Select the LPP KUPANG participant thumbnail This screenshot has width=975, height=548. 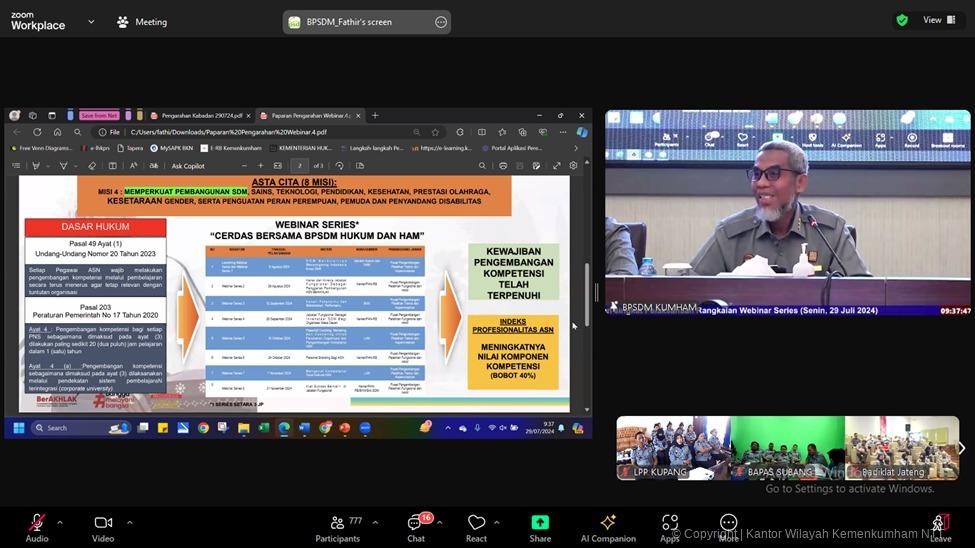[x=672, y=448]
